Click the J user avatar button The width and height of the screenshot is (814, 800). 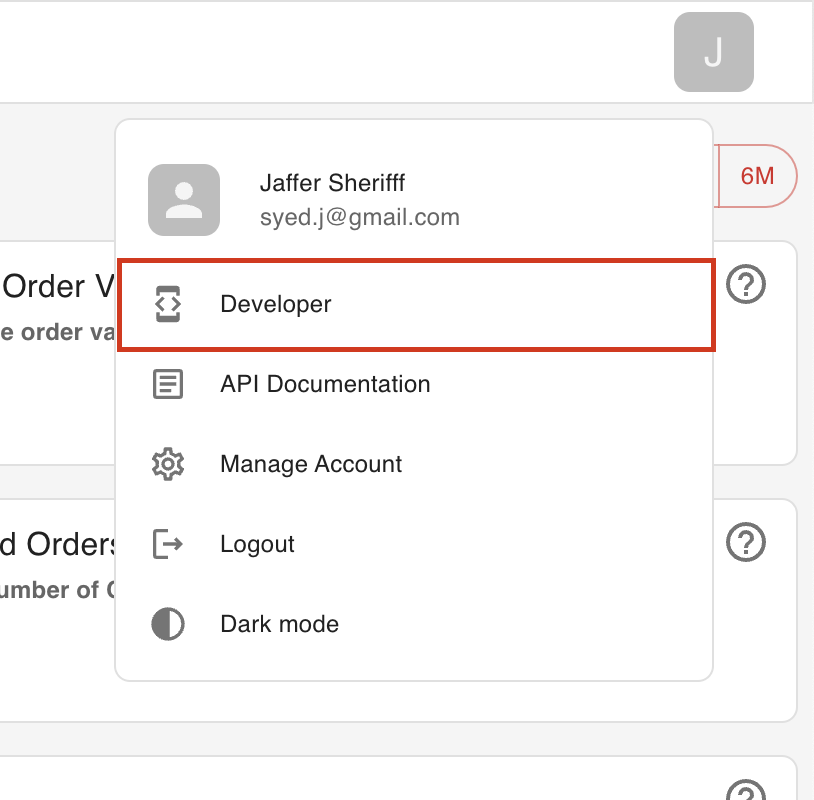click(x=713, y=52)
